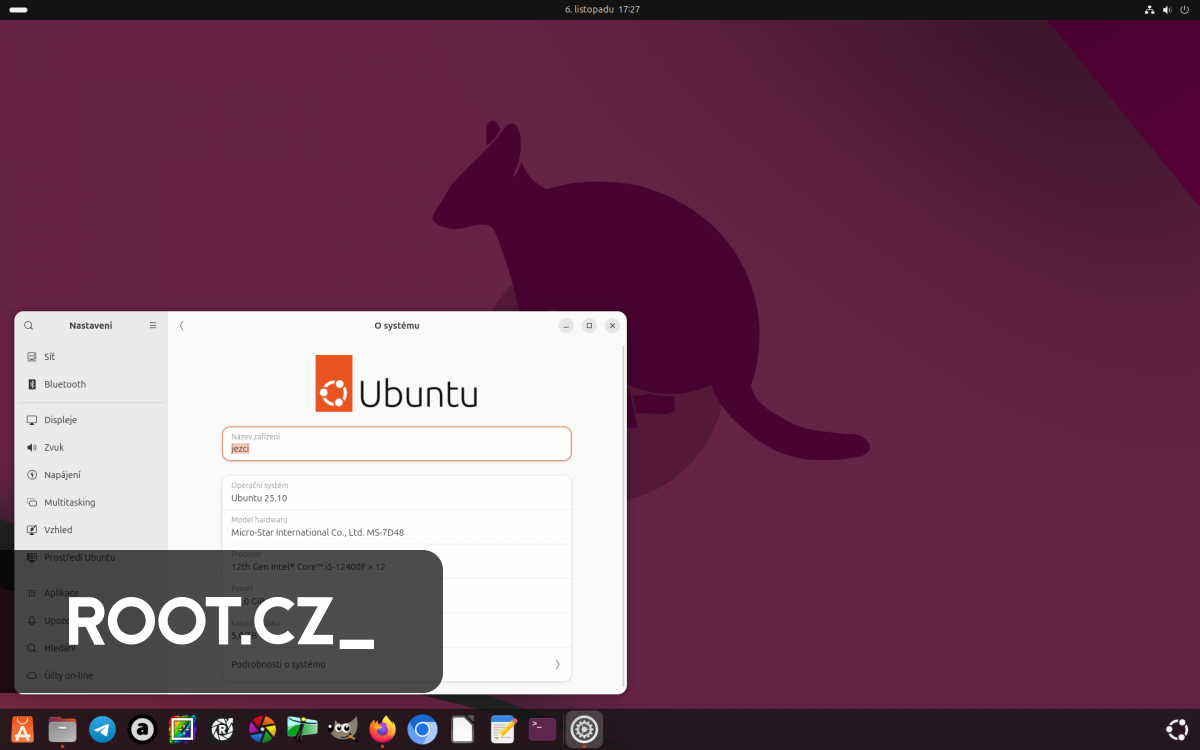Click the windows icon next to Multitasking

pyautogui.click(x=32, y=503)
